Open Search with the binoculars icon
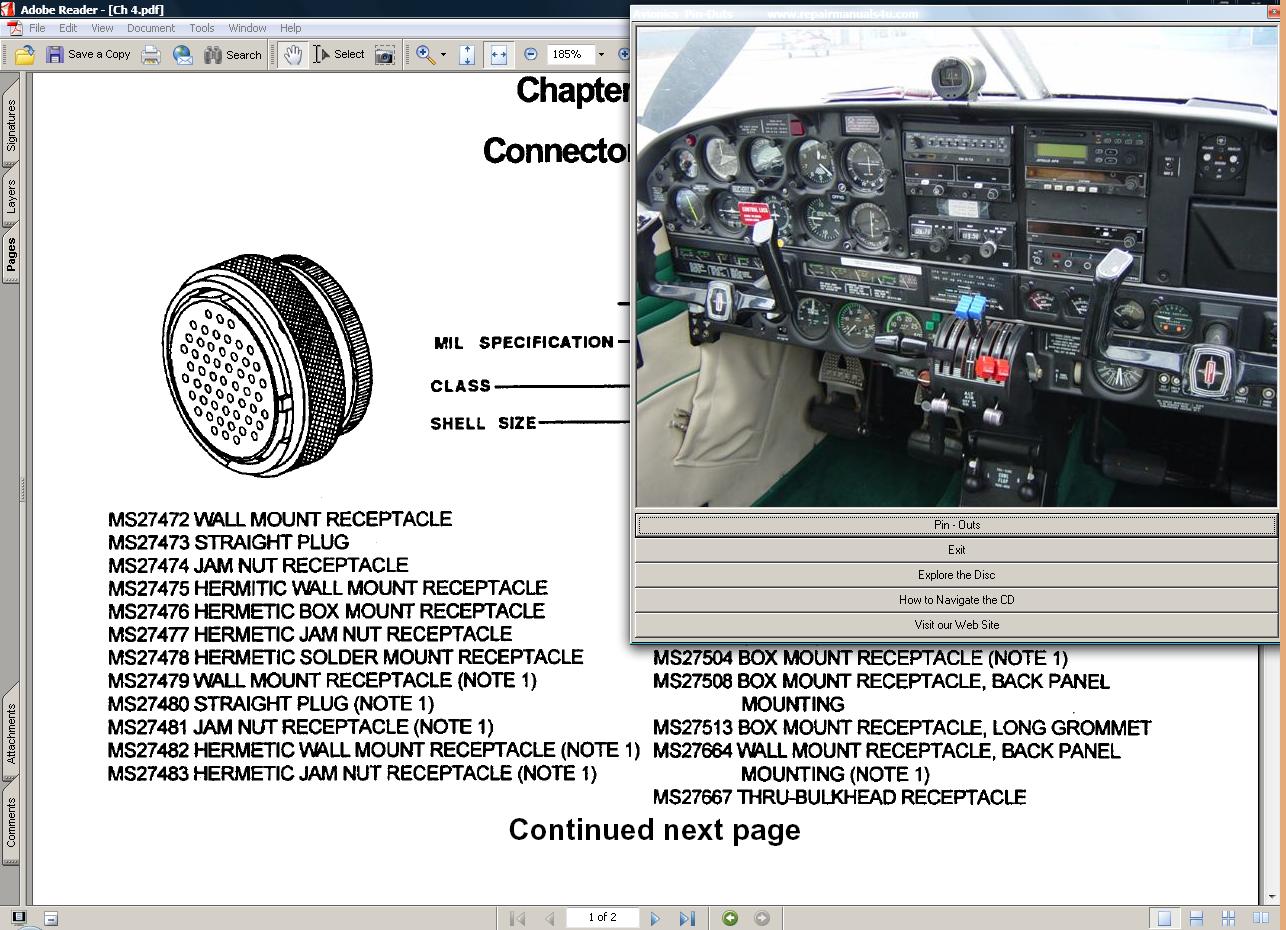Viewport: 1286px width, 930px height. pos(211,55)
